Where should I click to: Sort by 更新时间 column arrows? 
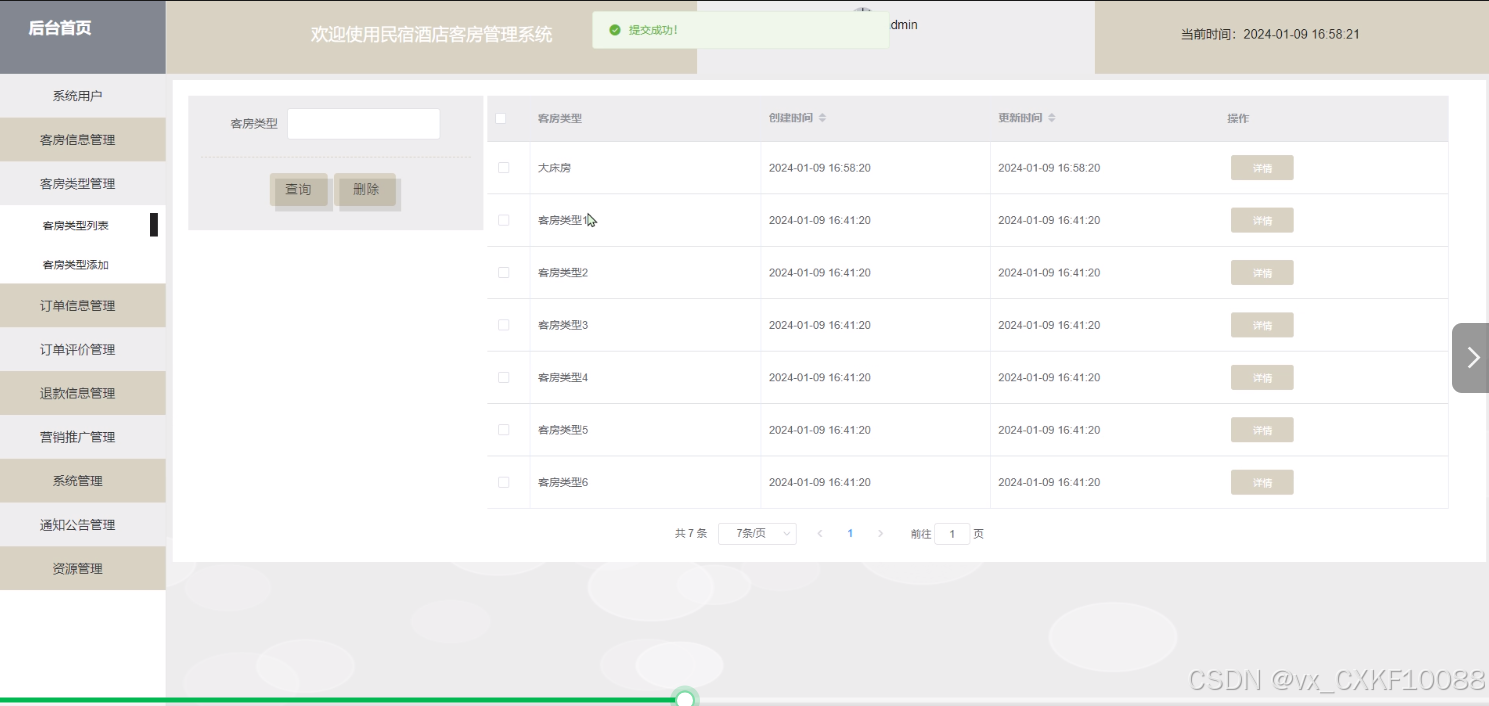tap(1051, 118)
